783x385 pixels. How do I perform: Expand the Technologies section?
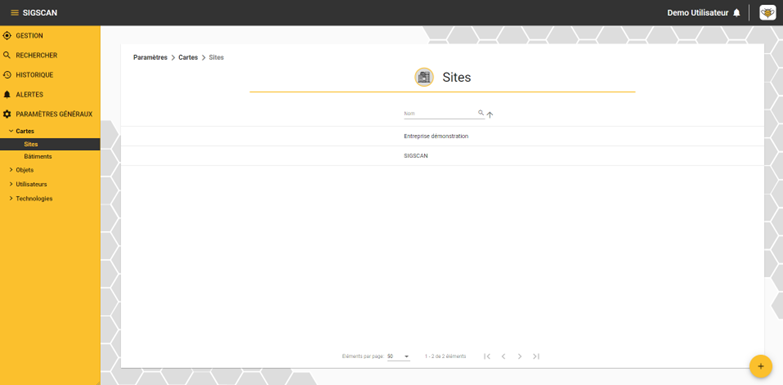pos(11,198)
